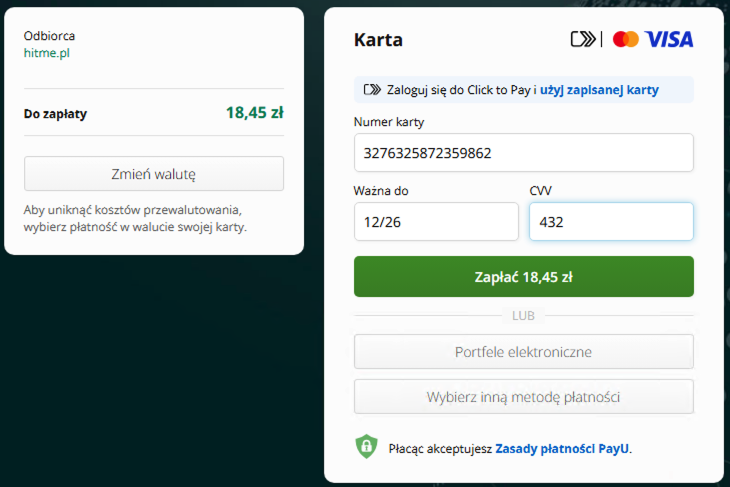Open the 'użyj zapisanej karty' link

(599, 90)
